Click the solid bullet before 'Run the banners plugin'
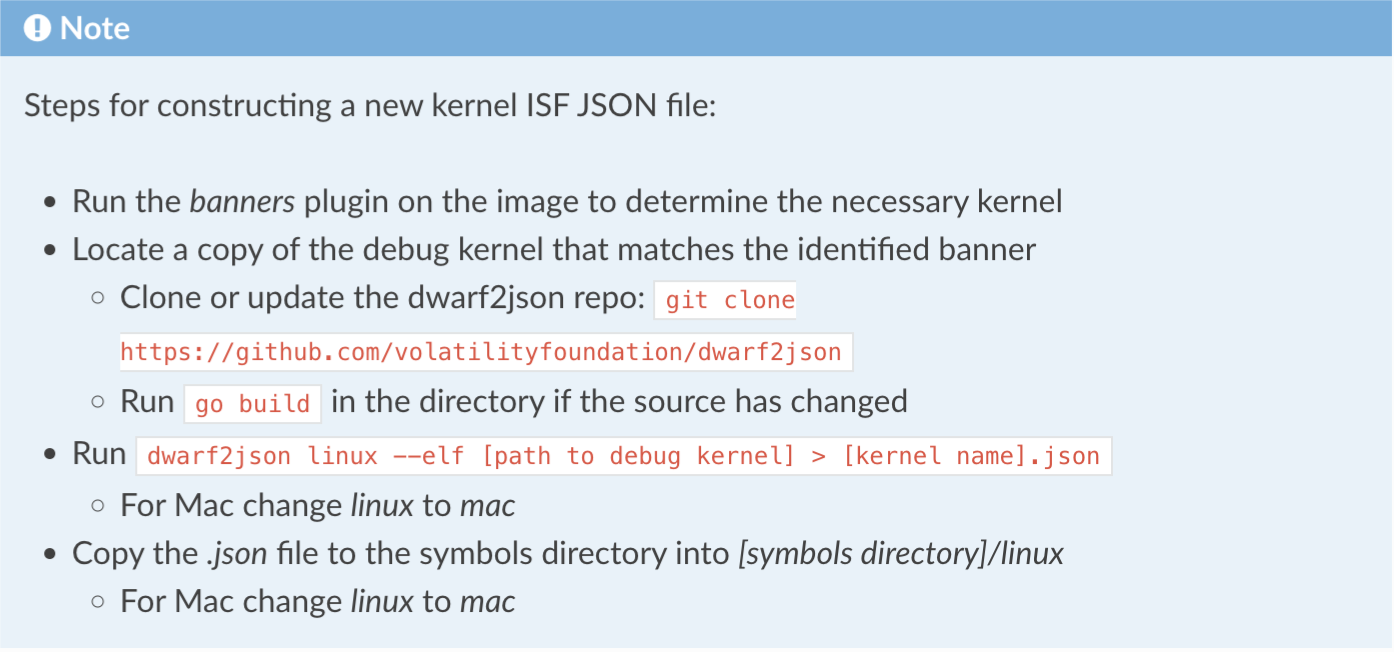 (50, 203)
